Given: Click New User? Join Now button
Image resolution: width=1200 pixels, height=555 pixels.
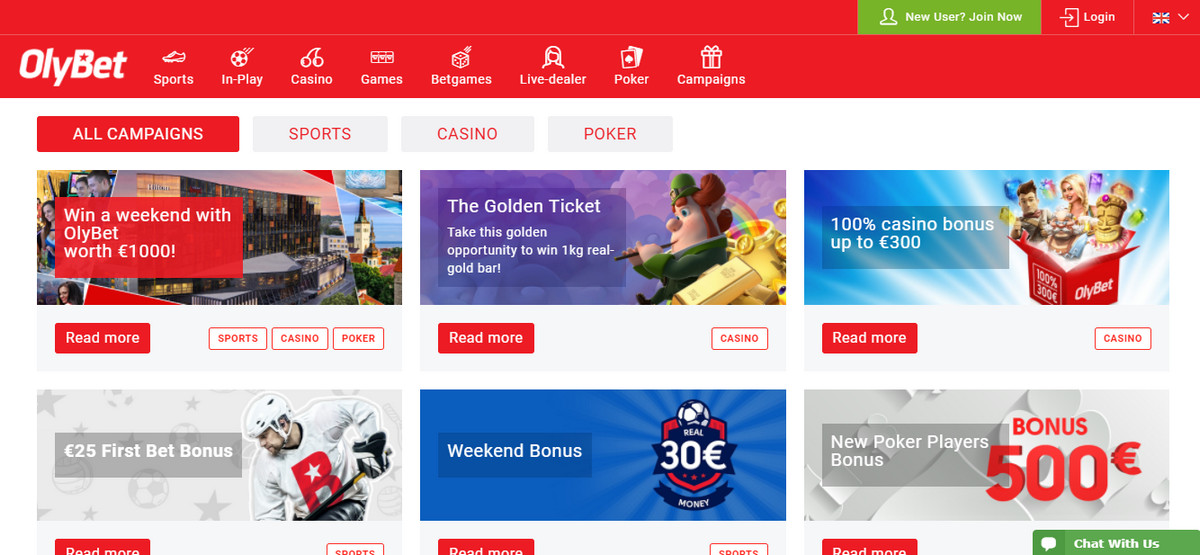Looking at the screenshot, I should [x=950, y=17].
